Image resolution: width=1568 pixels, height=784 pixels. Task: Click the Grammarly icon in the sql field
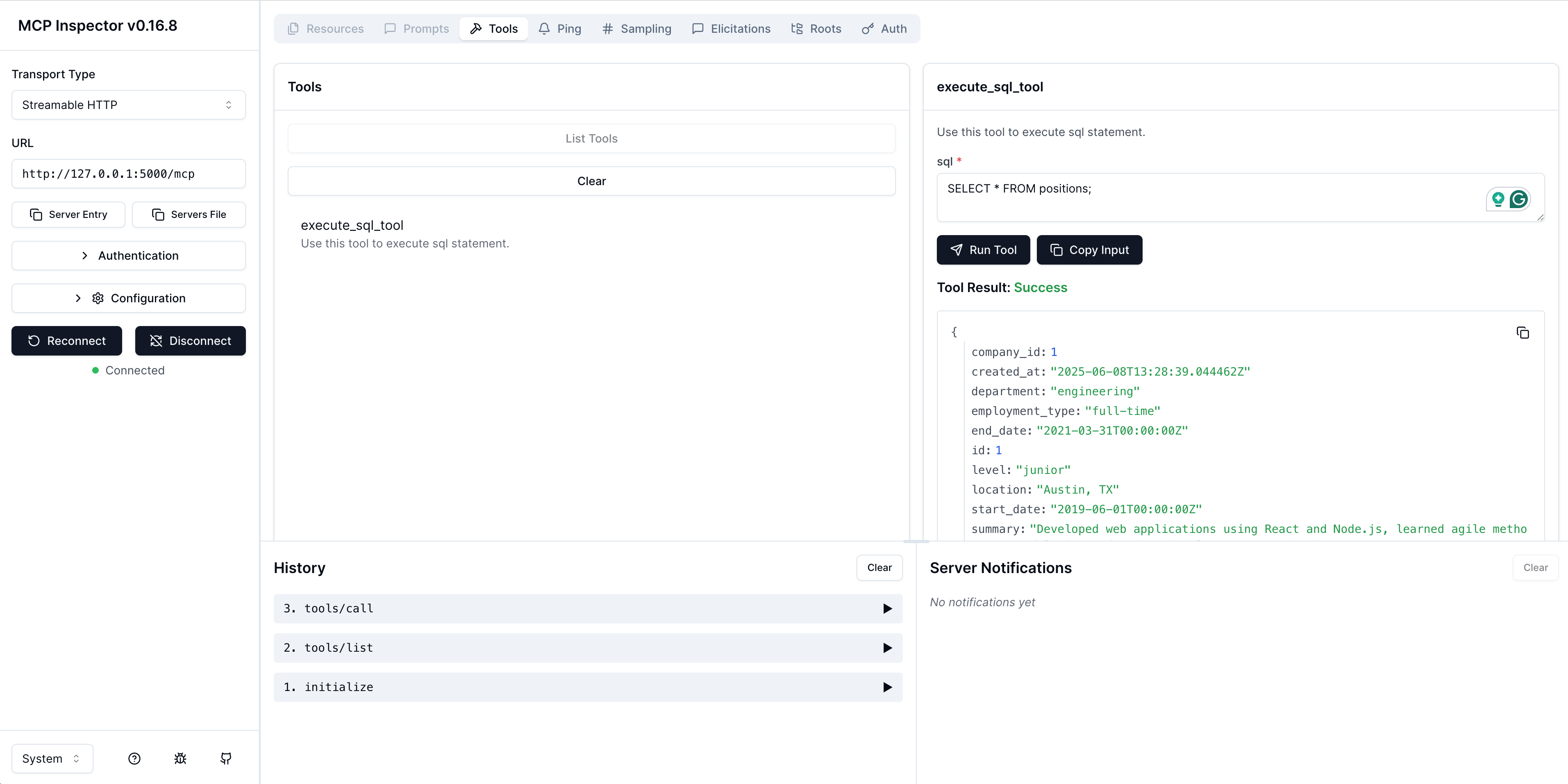1519,199
